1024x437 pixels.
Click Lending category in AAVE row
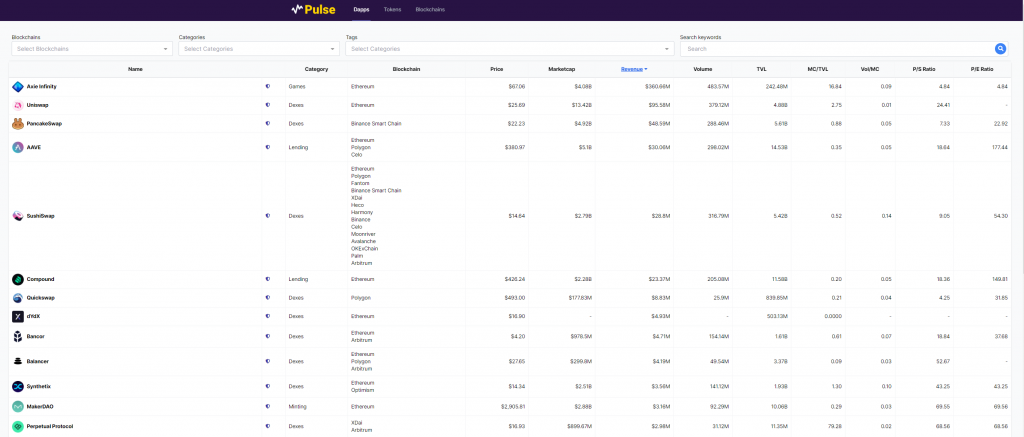pyautogui.click(x=298, y=148)
